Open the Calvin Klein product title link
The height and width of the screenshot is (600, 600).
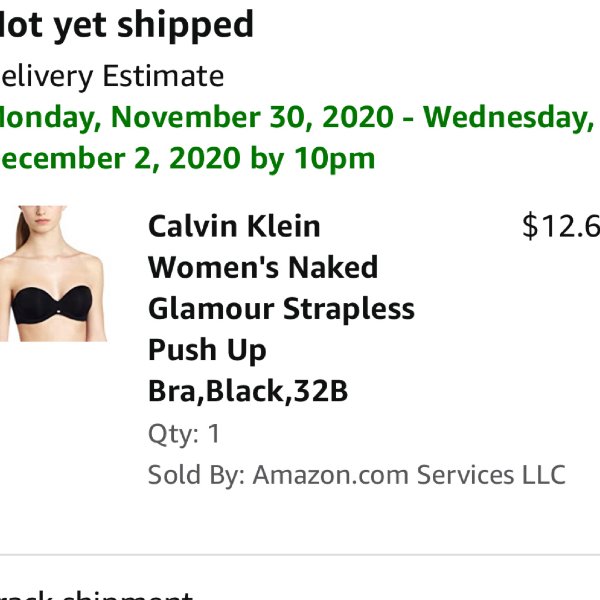click(234, 226)
